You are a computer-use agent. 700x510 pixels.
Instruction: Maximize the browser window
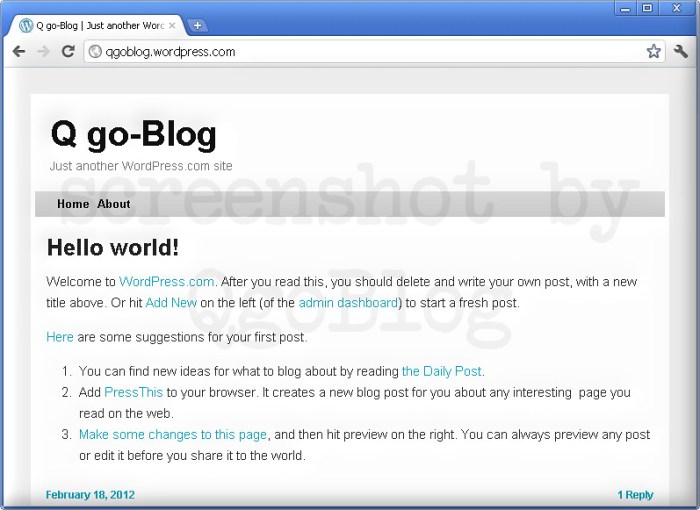pyautogui.click(x=647, y=8)
